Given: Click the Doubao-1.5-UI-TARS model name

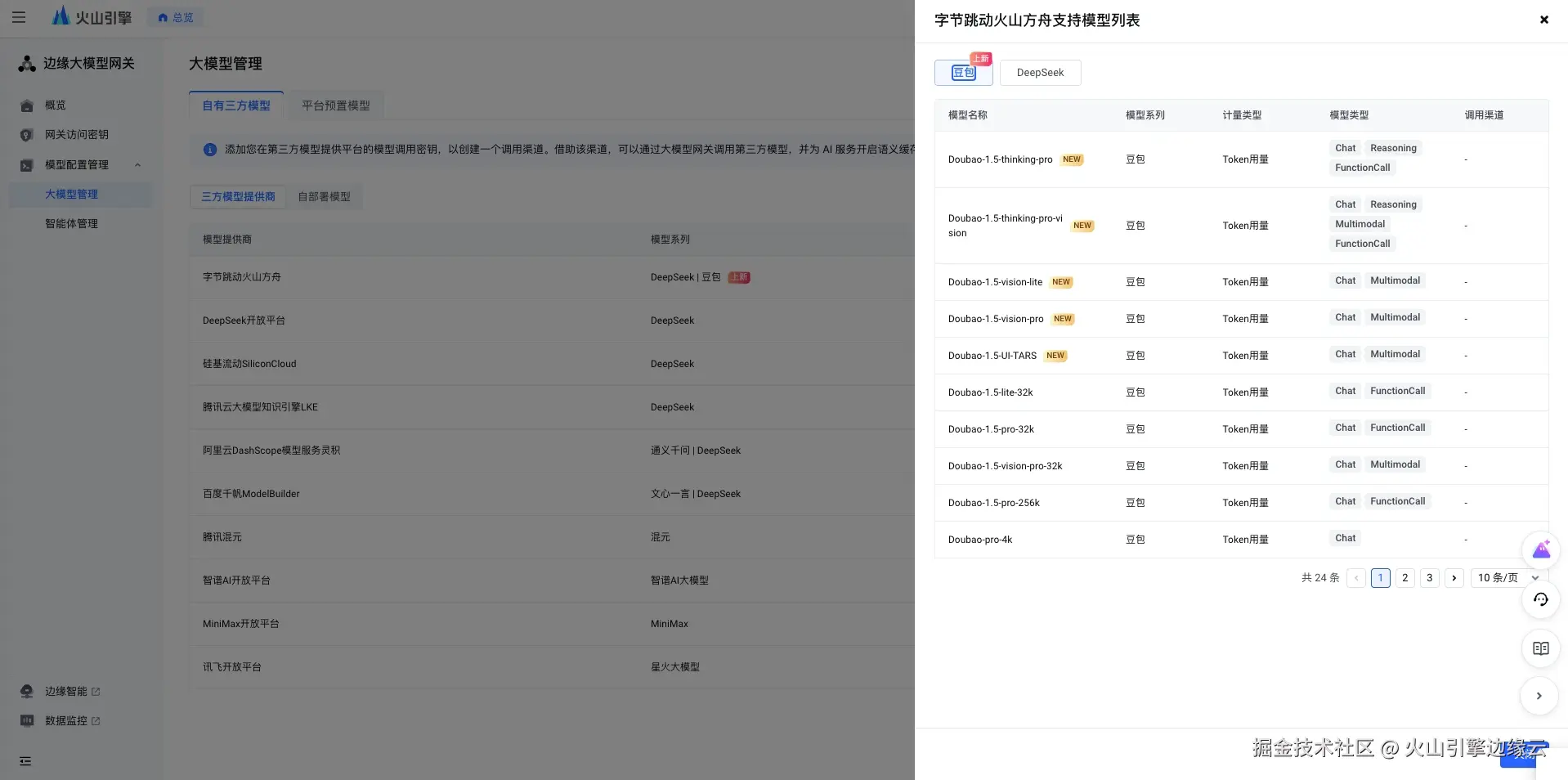Looking at the screenshot, I should coord(992,356).
